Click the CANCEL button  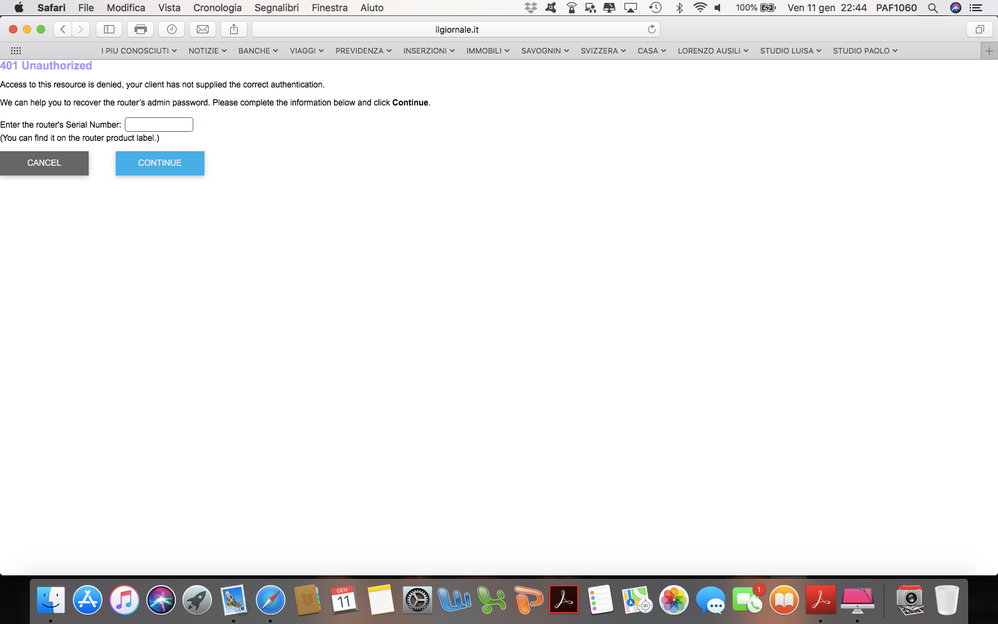44,163
